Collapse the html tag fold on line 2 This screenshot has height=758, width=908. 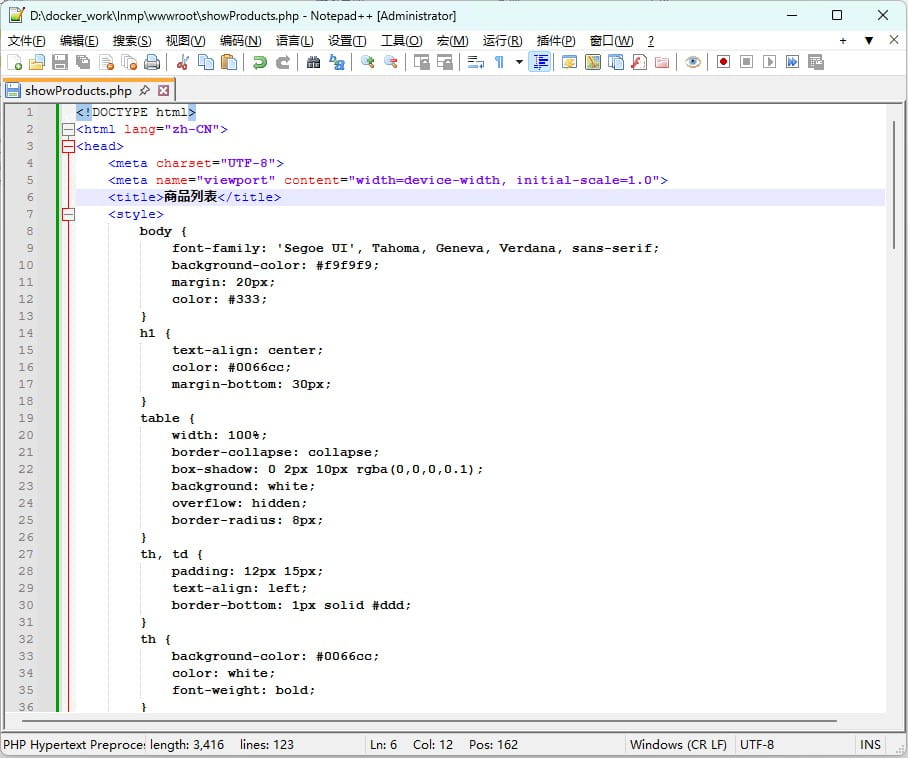point(68,129)
